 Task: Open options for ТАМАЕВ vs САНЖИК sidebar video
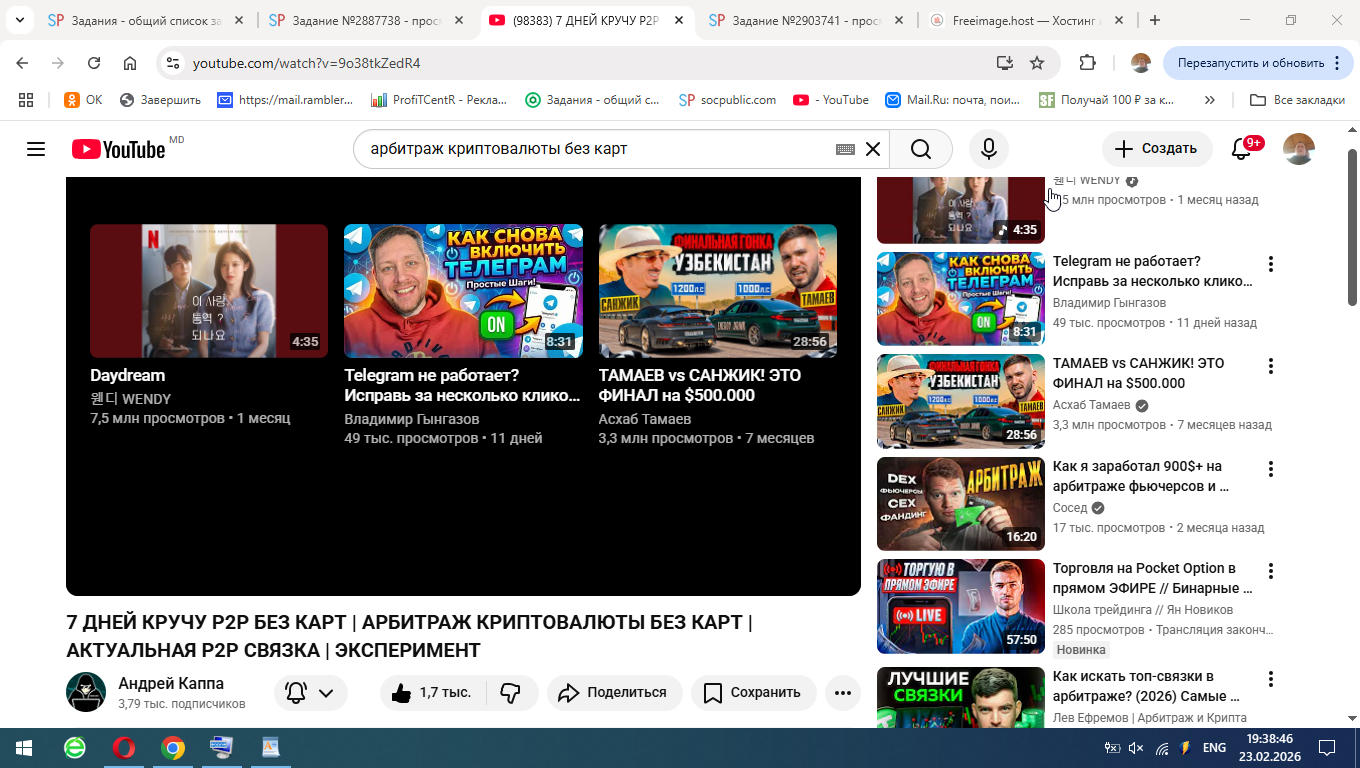coord(1271,366)
